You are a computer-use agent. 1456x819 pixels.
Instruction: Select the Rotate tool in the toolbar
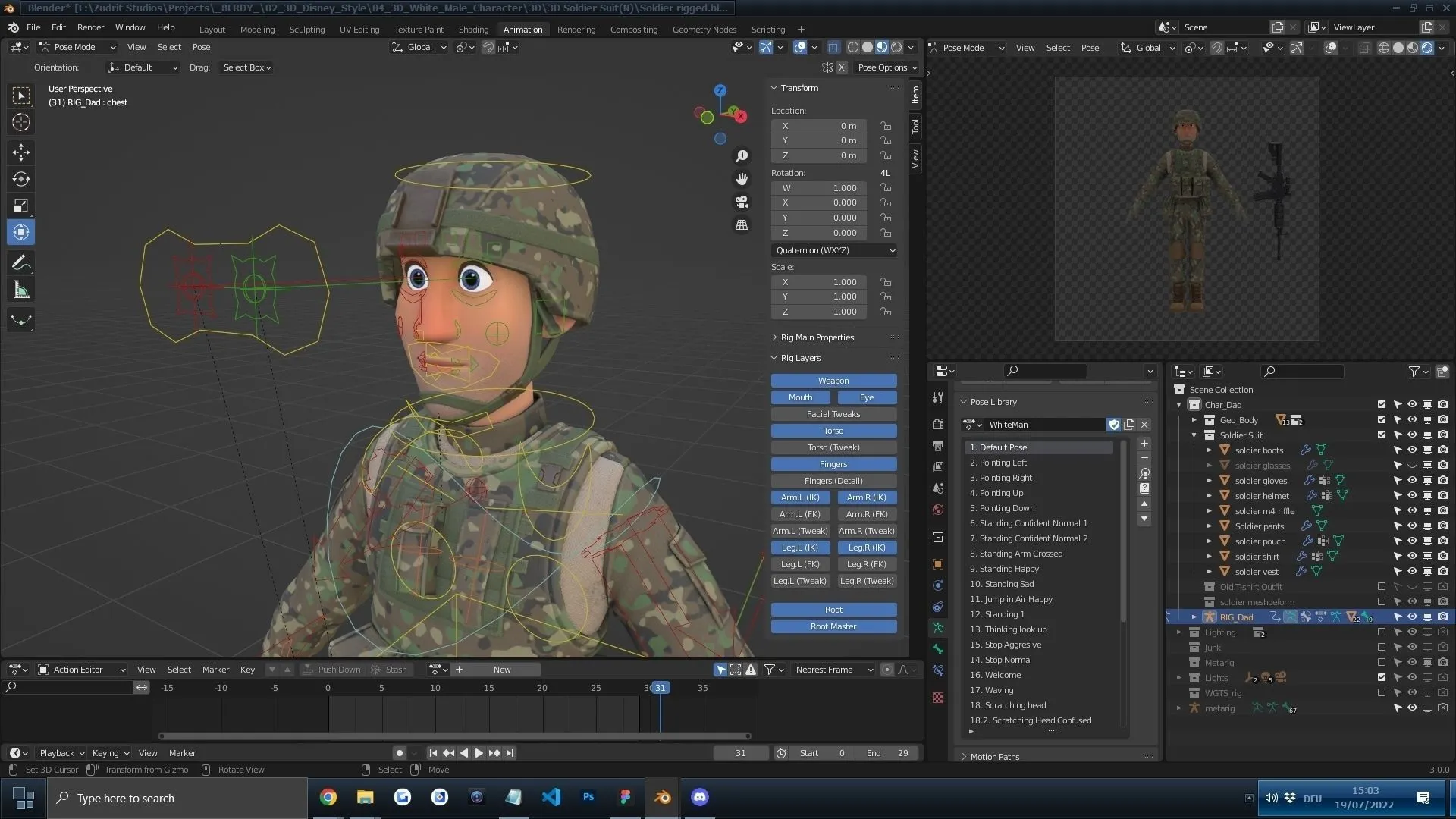[20, 179]
